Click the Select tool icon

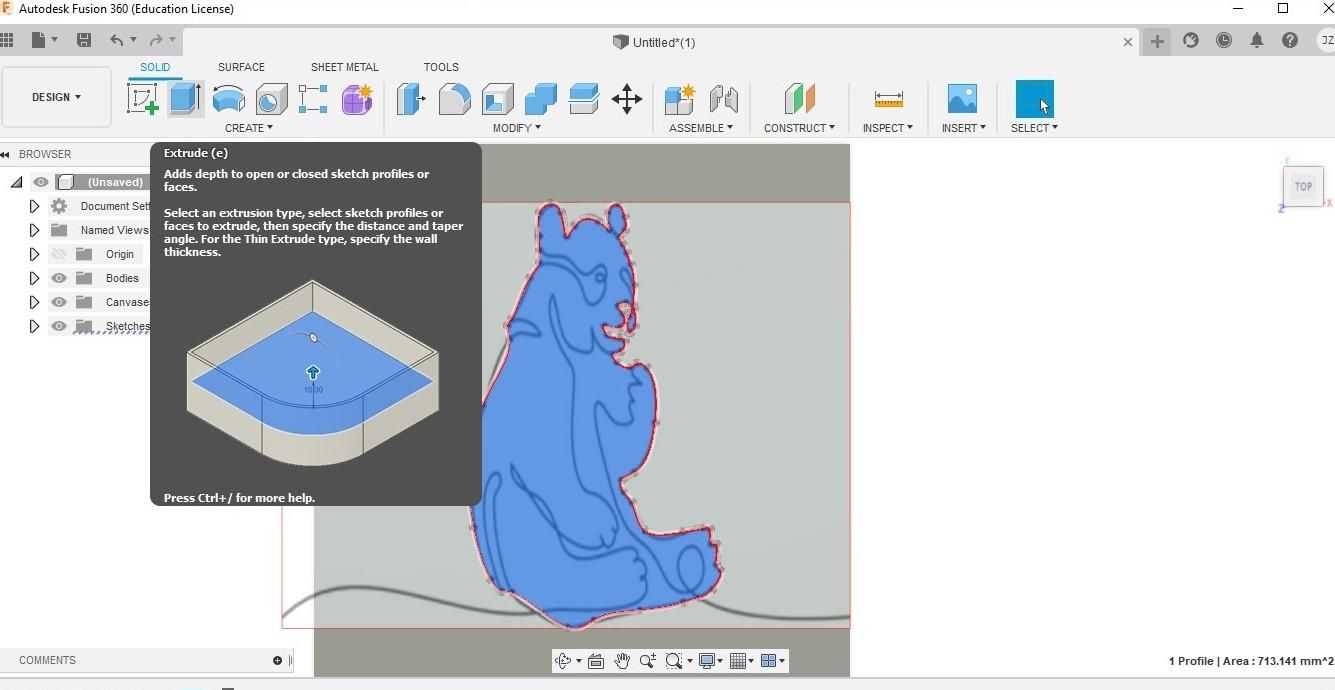[x=1034, y=99]
